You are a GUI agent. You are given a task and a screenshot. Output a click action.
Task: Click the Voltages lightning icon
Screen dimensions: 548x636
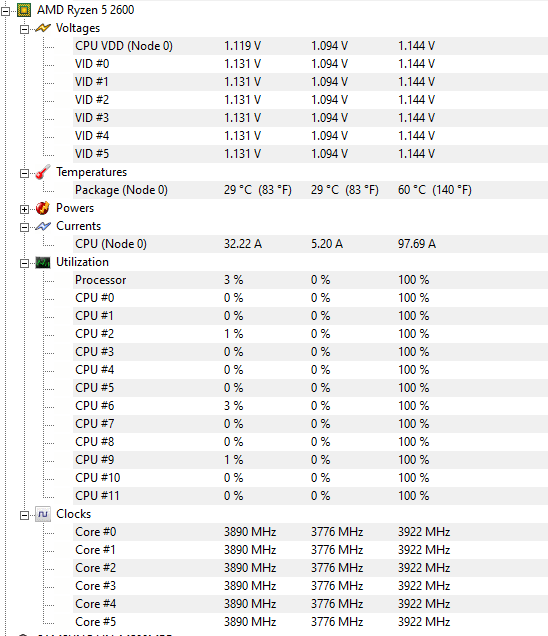[x=43, y=28]
